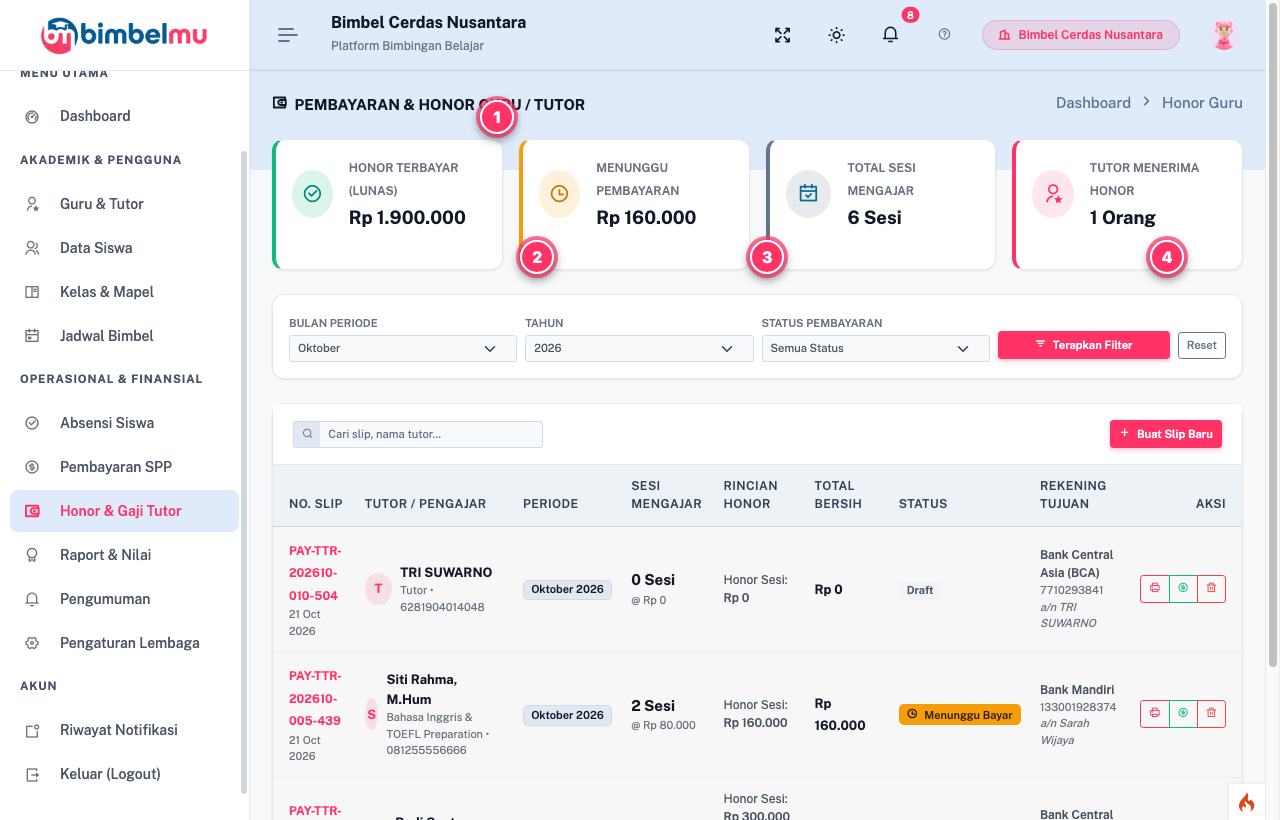Delete the TRI SUWARNO slip
Screen dimensions: 1280x820
pyautogui.click(x=1211, y=589)
